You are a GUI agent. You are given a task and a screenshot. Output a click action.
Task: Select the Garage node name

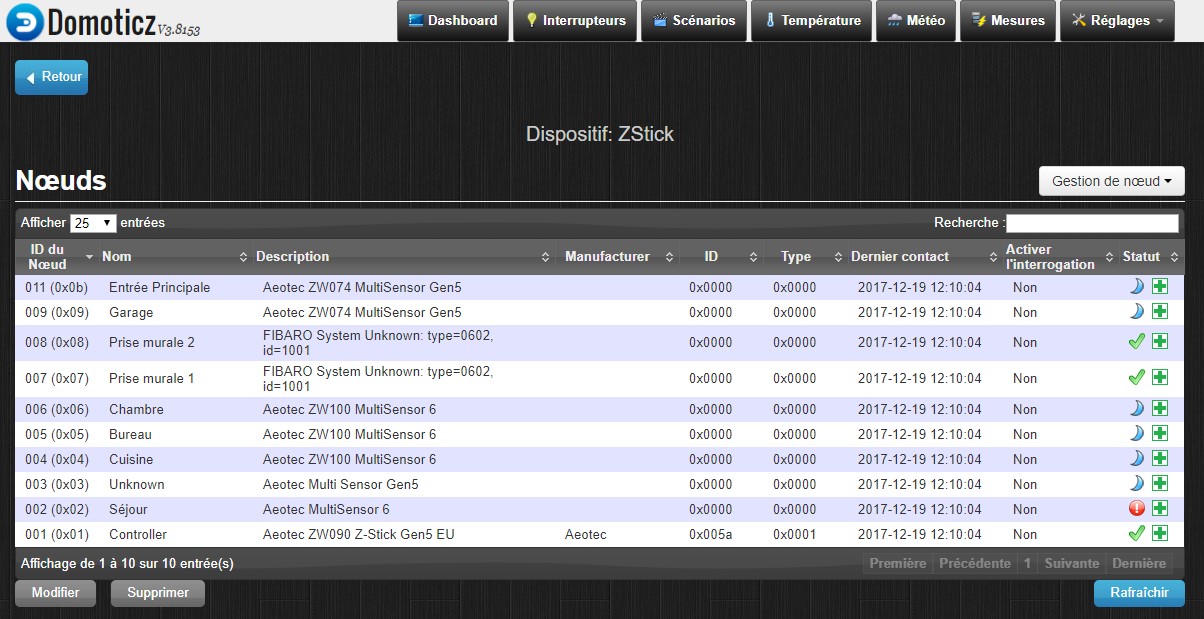click(131, 312)
